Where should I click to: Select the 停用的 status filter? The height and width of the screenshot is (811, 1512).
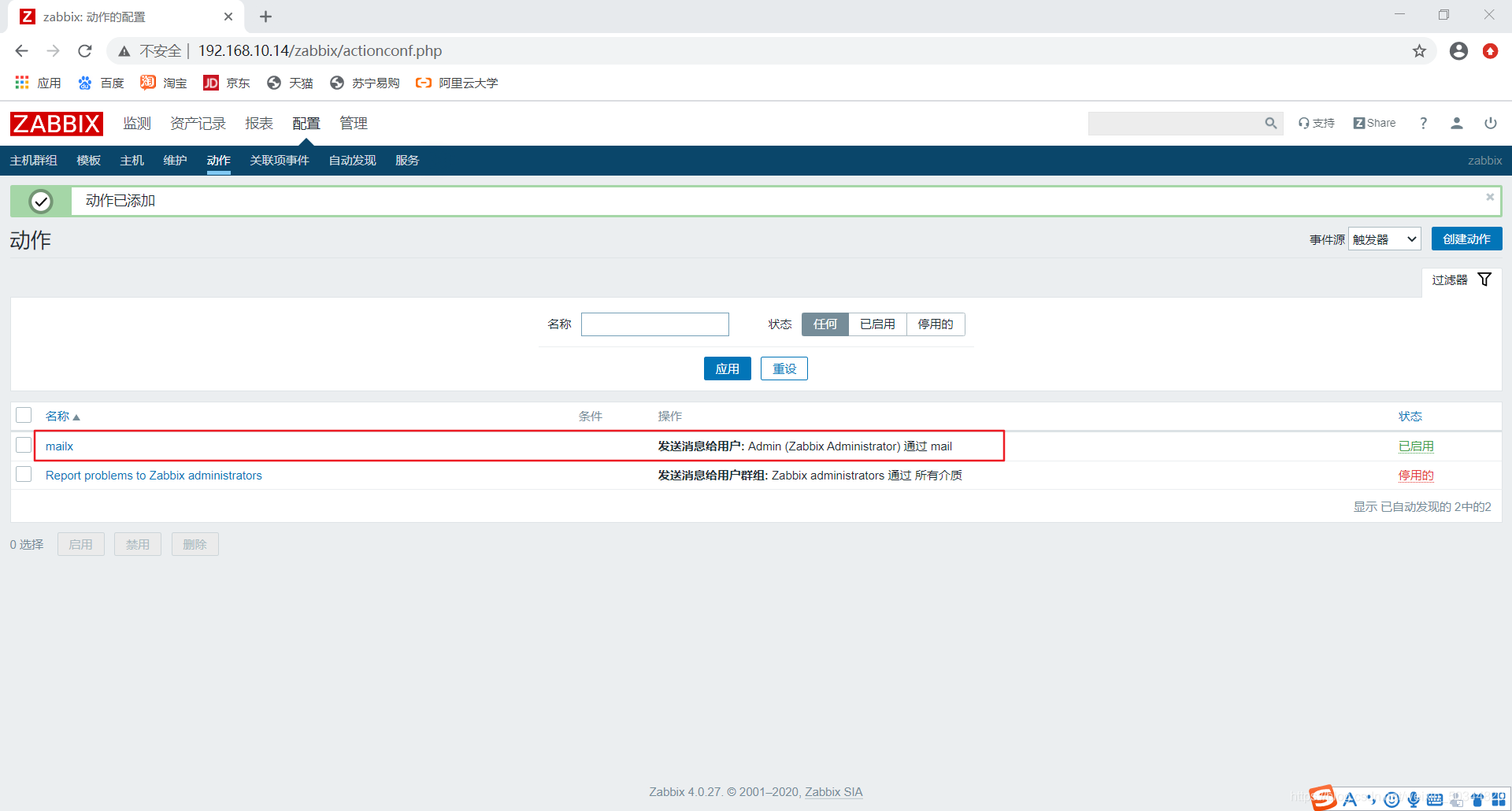point(936,324)
